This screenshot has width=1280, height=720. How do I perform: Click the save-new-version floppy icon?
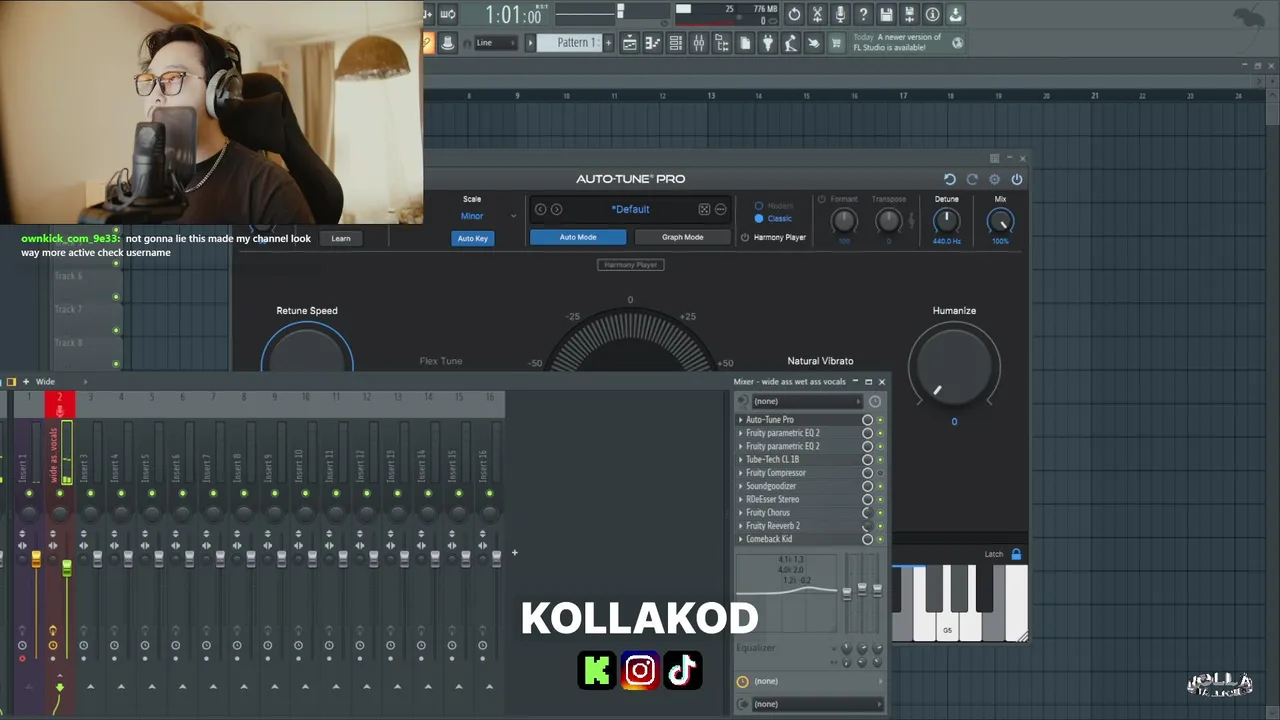[909, 14]
